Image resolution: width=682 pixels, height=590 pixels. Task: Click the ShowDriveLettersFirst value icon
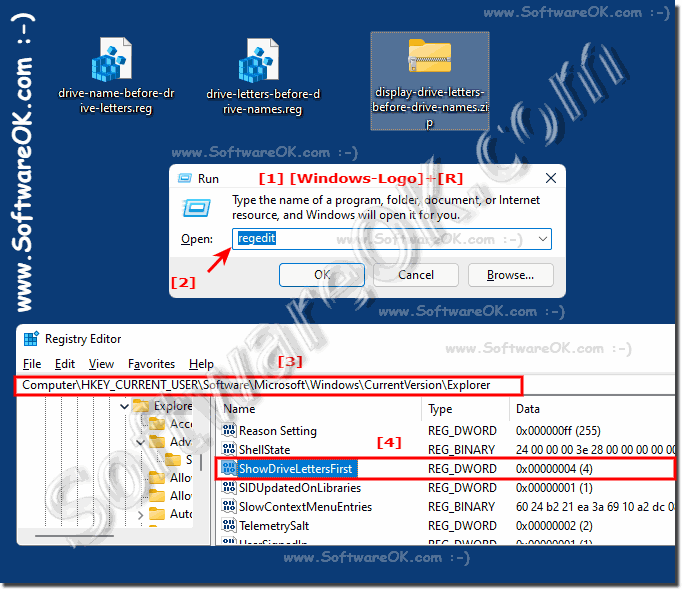click(229, 468)
